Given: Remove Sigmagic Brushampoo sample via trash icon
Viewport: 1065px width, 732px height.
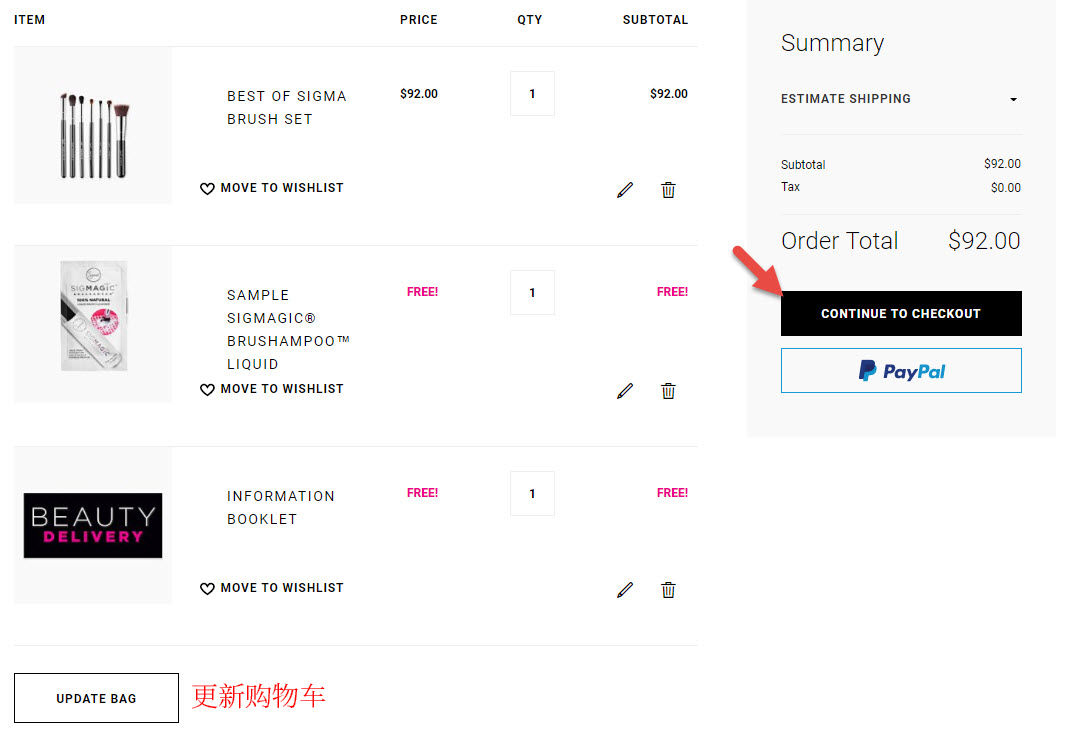Looking at the screenshot, I should point(668,391).
